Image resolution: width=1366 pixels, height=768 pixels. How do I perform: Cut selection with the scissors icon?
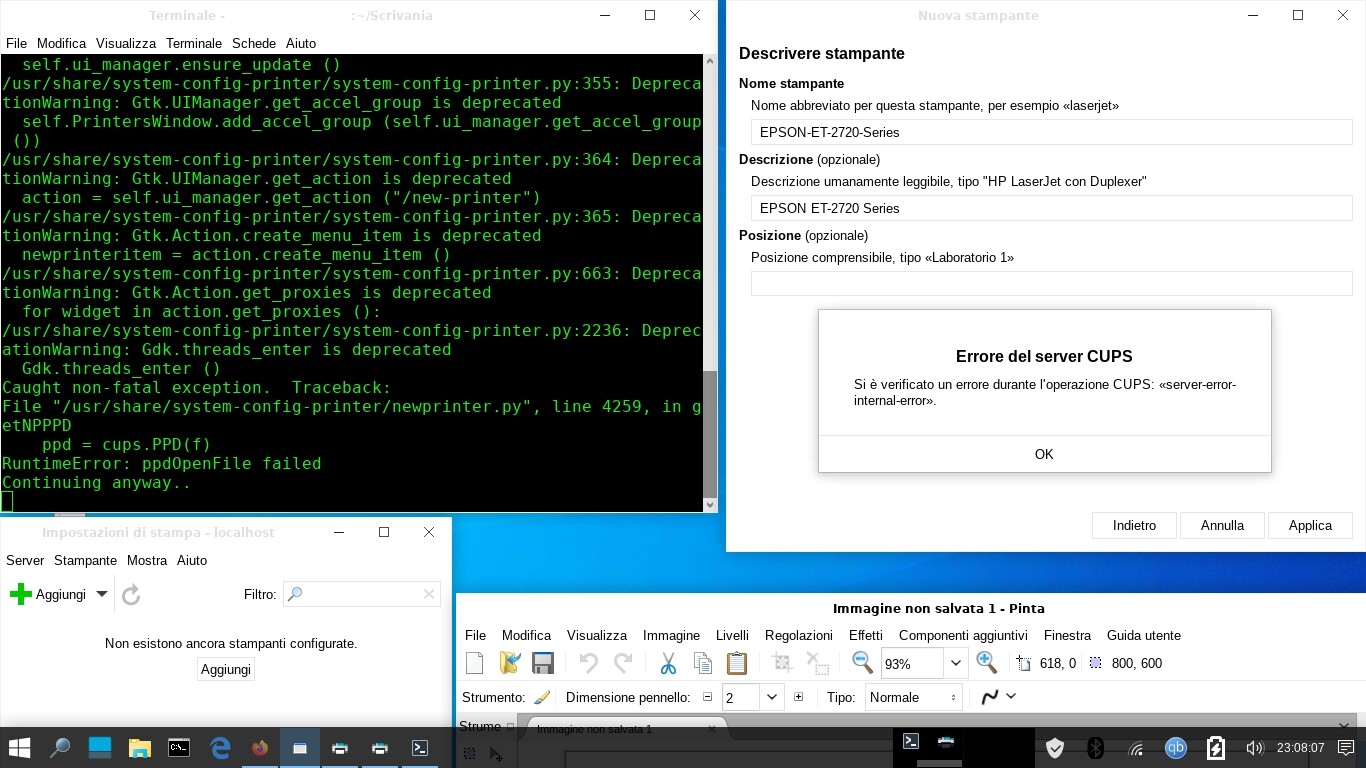pos(667,662)
